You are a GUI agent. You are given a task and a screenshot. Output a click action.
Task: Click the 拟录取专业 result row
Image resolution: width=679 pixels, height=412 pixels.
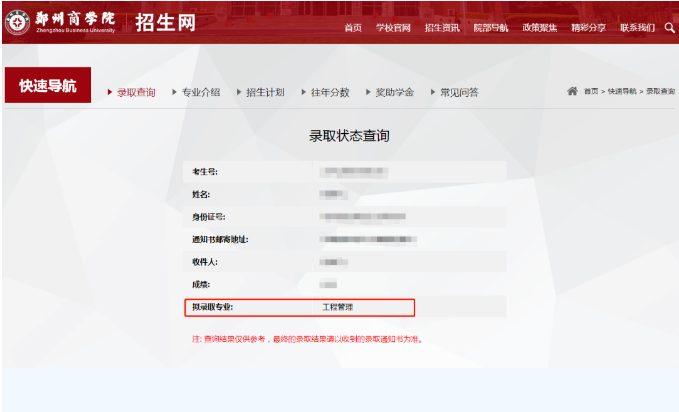point(299,307)
